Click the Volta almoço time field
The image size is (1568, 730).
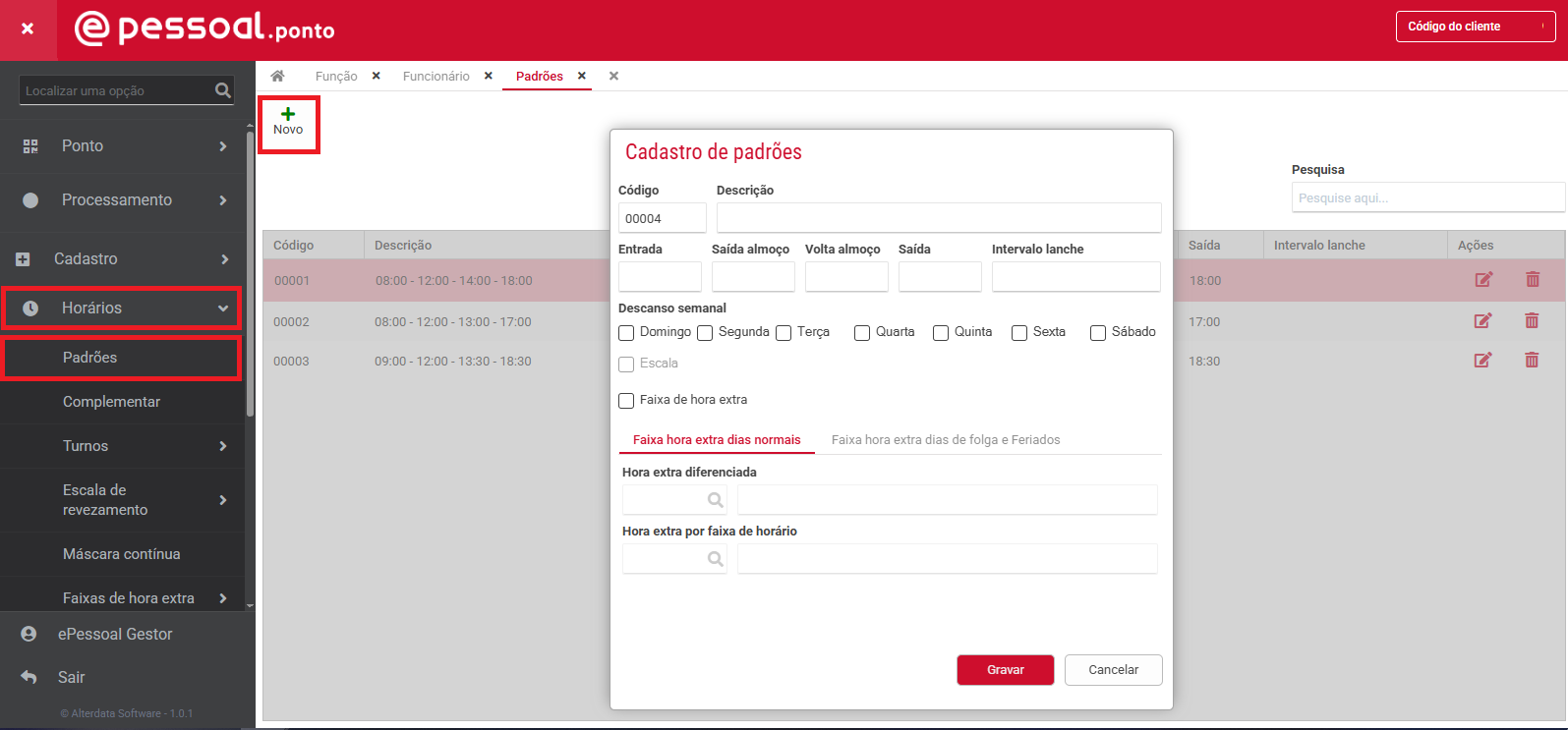(846, 276)
